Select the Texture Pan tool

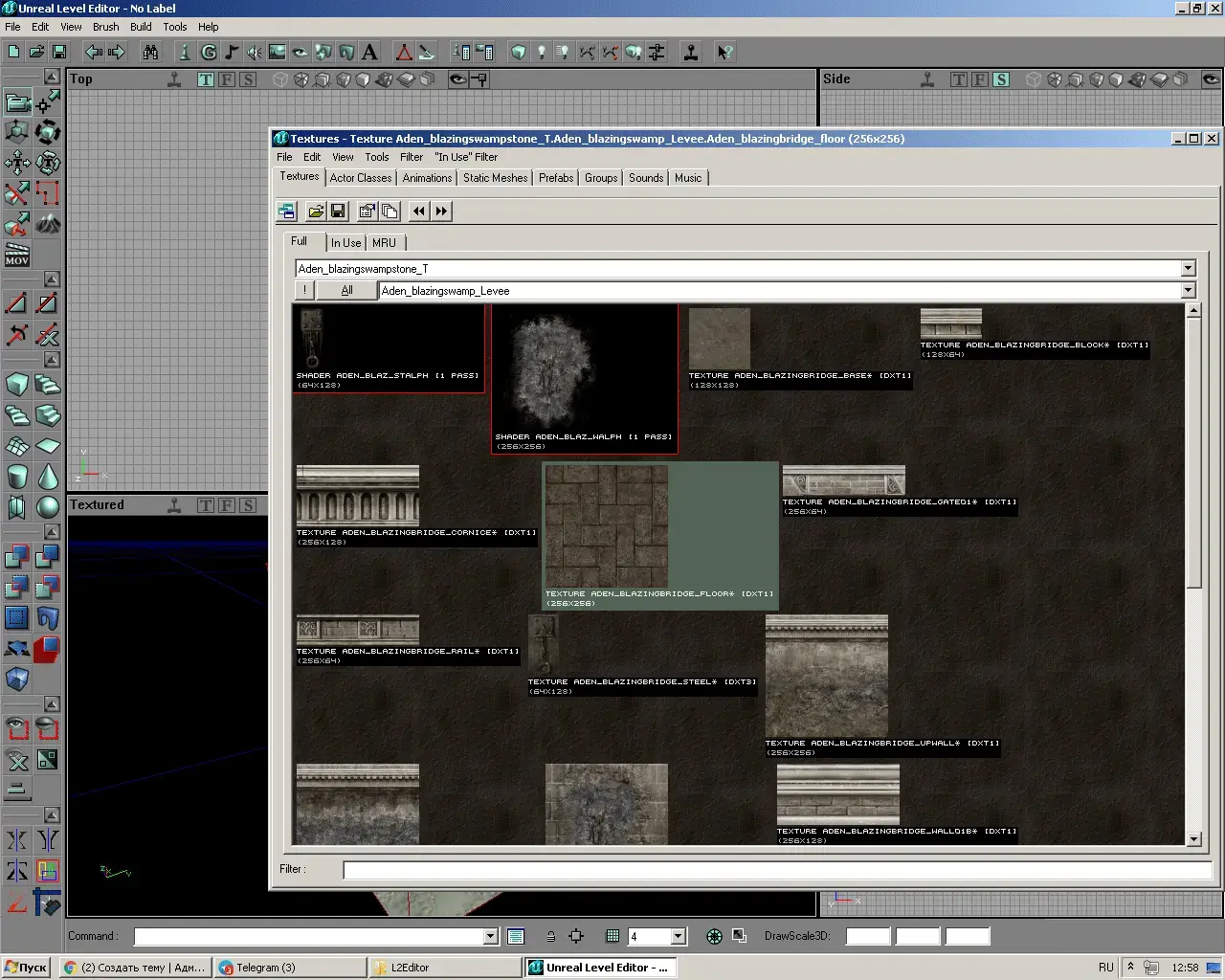(x=17, y=163)
